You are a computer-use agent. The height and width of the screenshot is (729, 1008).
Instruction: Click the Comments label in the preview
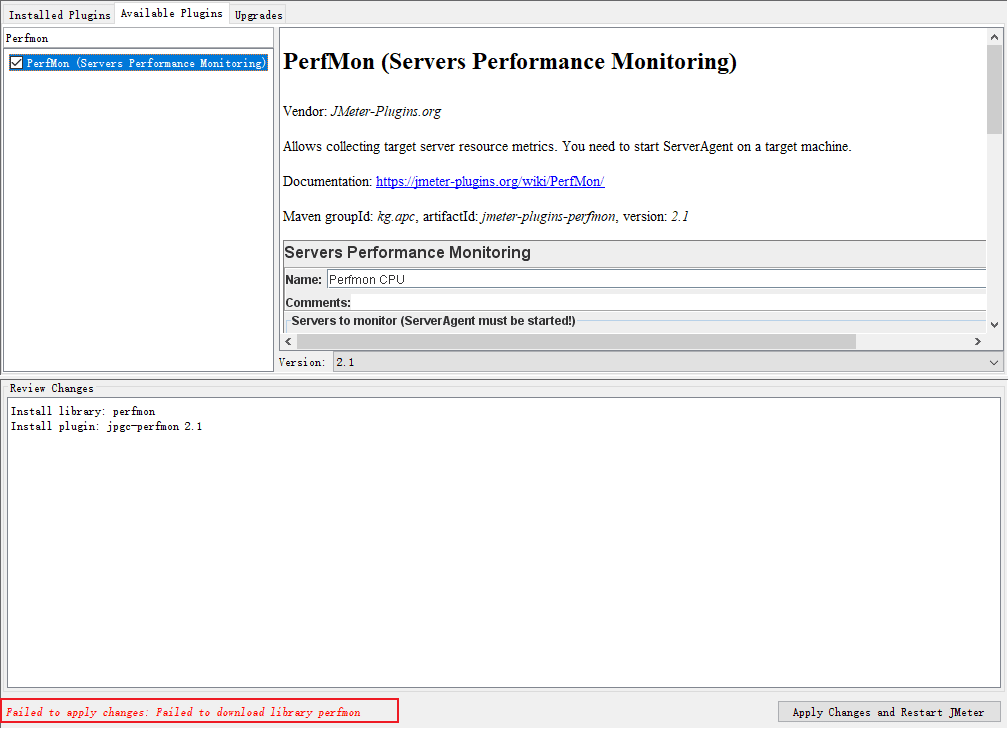click(318, 303)
